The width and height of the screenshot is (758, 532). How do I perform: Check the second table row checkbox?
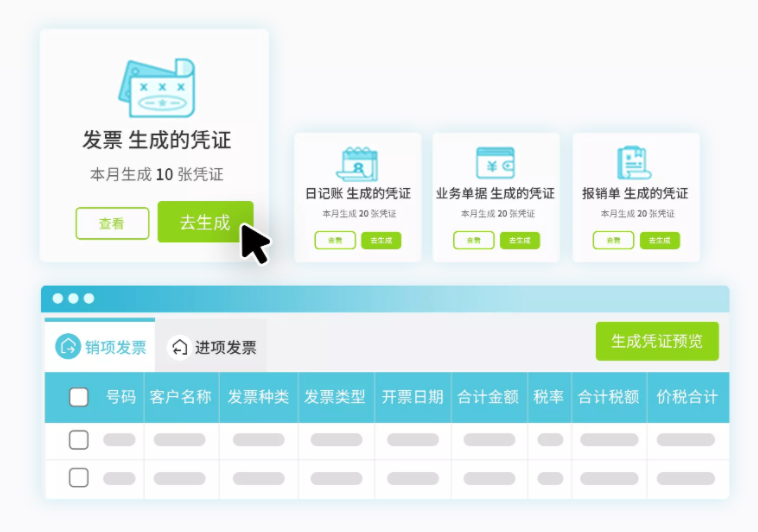pos(79,478)
